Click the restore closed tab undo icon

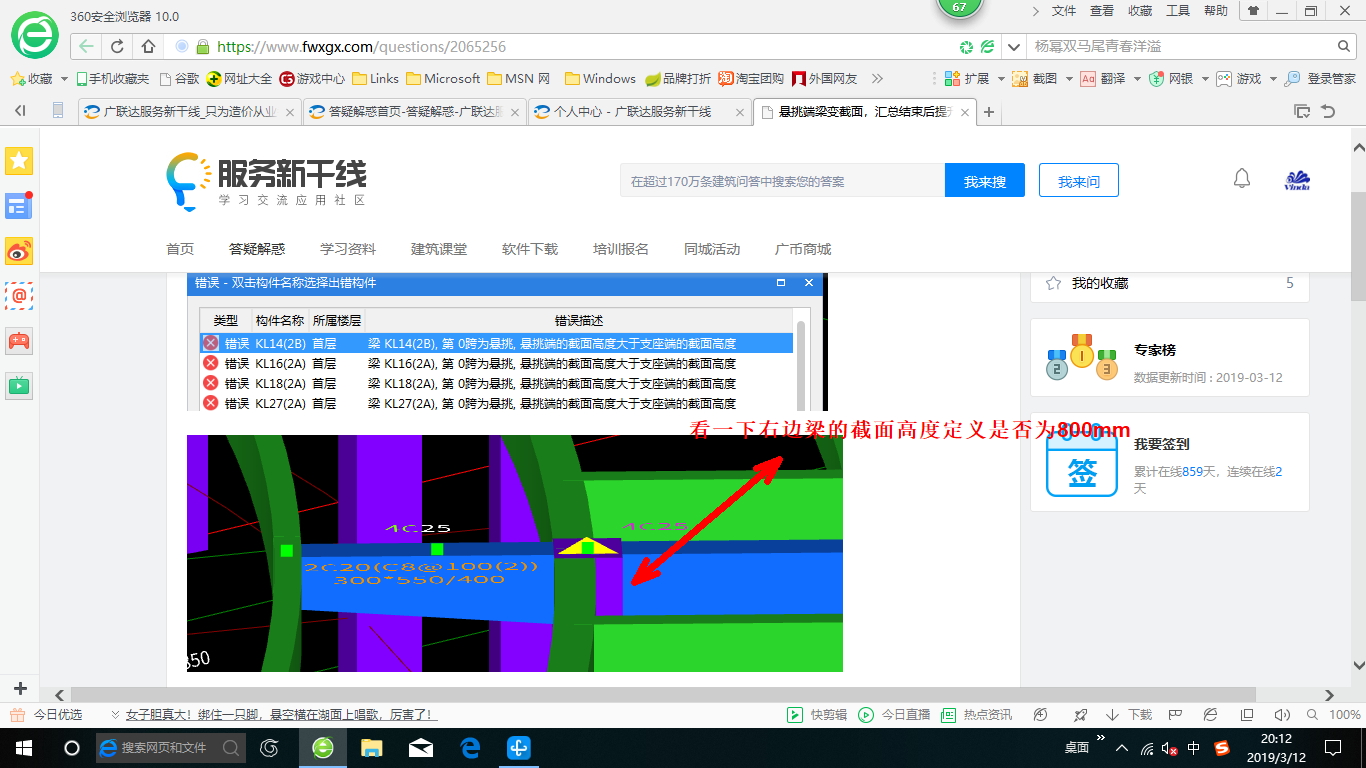click(x=1328, y=112)
